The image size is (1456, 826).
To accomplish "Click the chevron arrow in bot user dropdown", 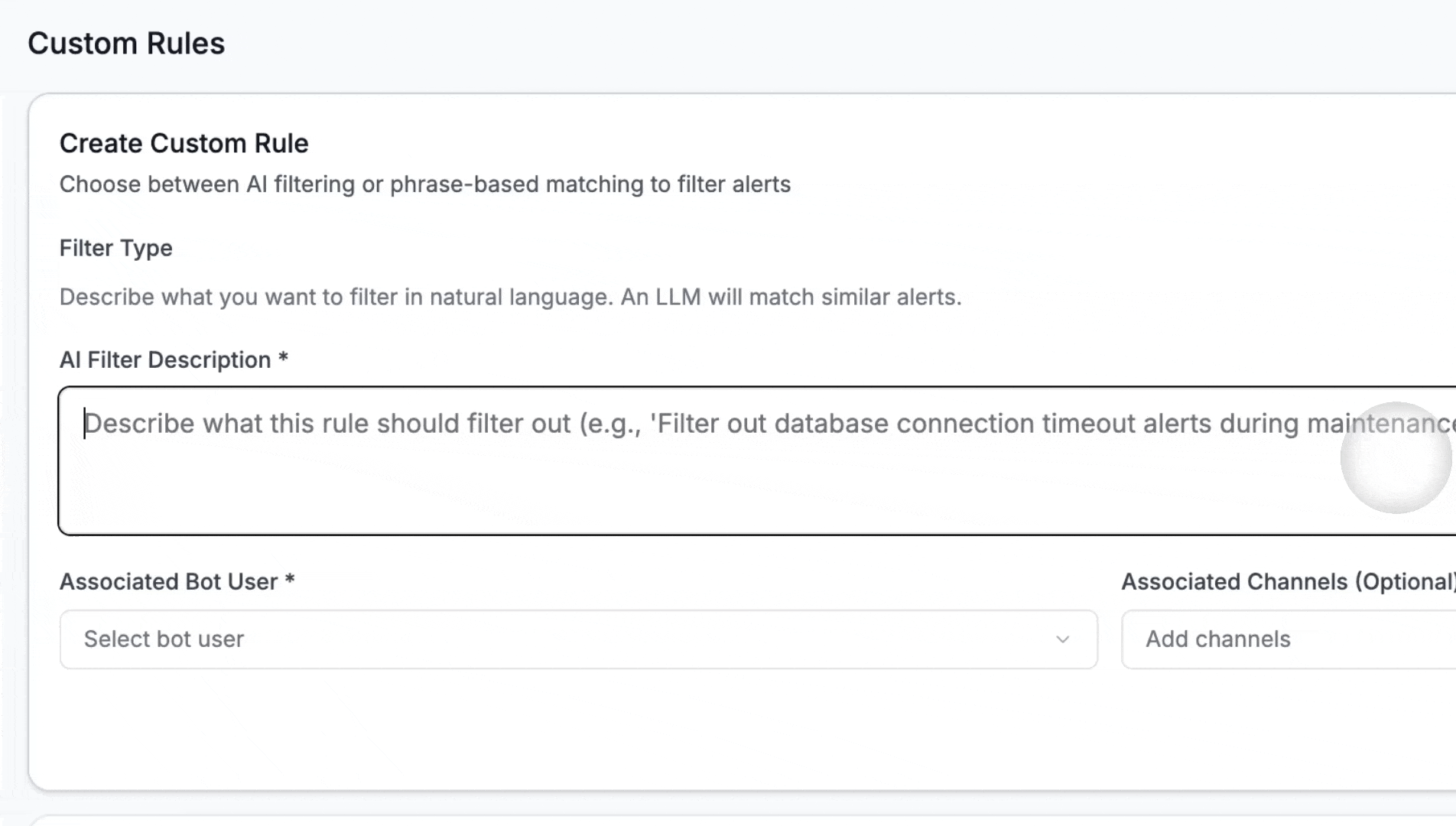I will [x=1062, y=639].
